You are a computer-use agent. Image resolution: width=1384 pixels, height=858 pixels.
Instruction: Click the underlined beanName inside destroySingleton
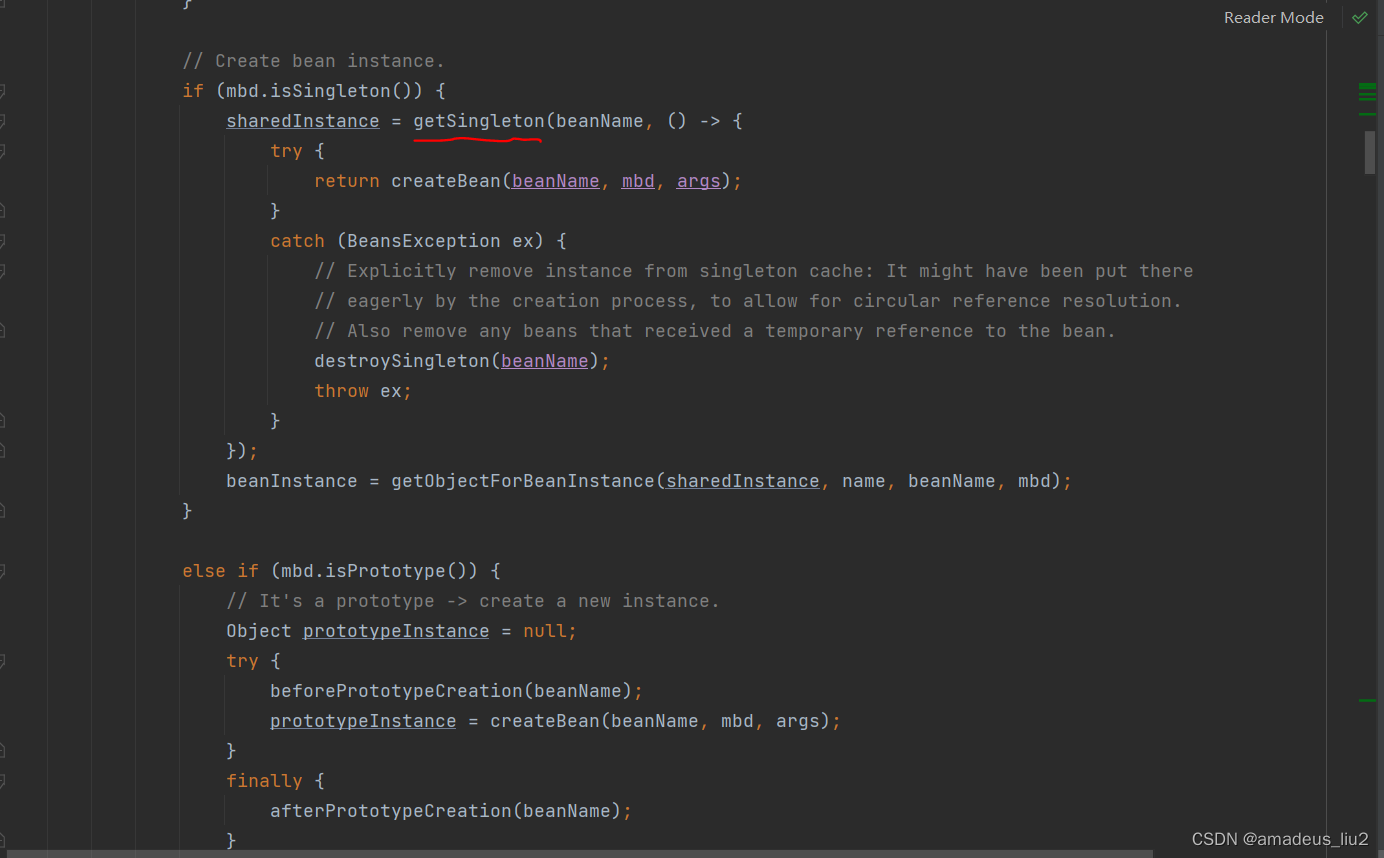545,361
